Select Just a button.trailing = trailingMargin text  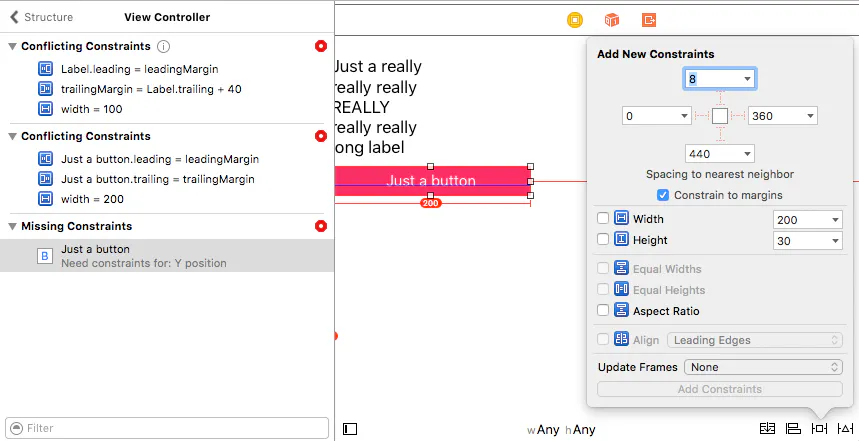click(x=158, y=179)
